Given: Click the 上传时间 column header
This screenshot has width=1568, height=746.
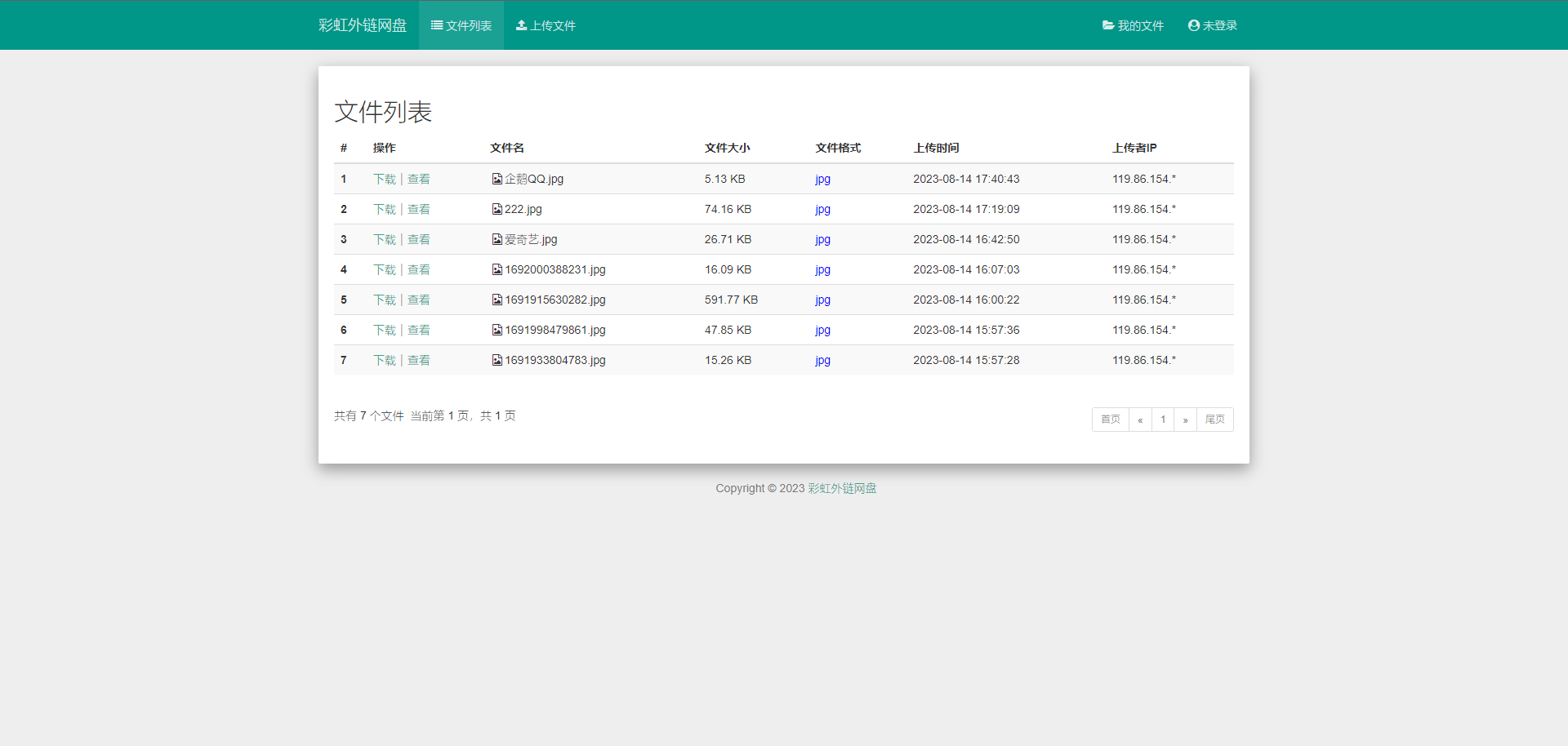Looking at the screenshot, I should pos(936,148).
